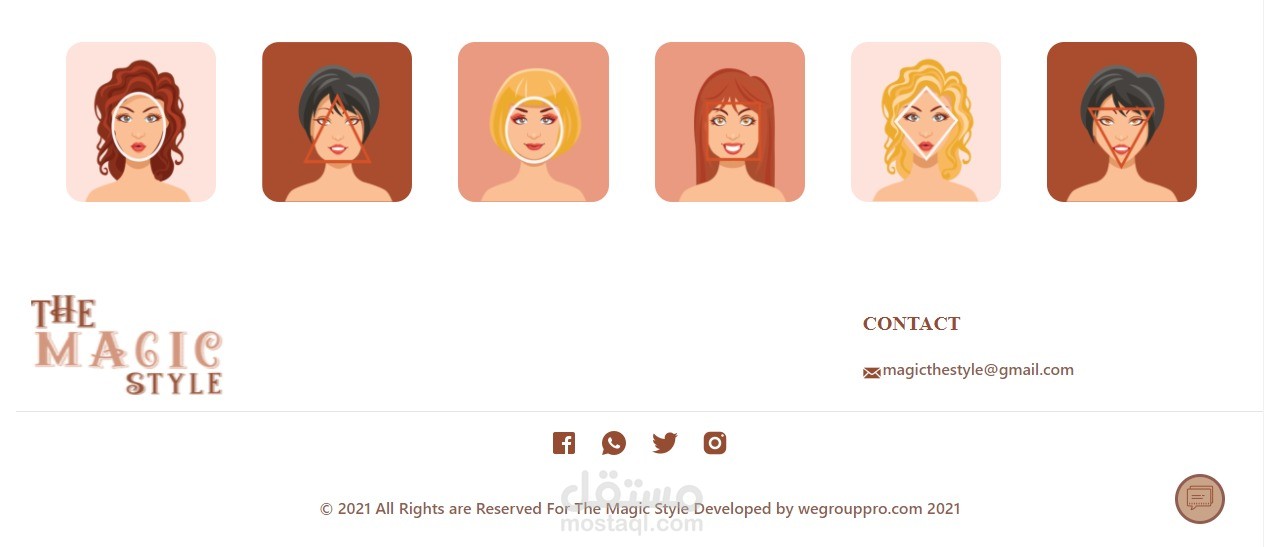Open the Twitter bird icon
1264x547 pixels.
(665, 443)
